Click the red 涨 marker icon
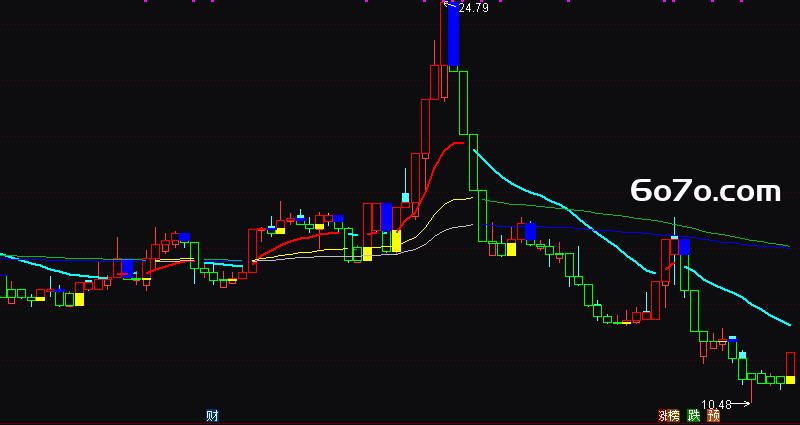 point(662,415)
